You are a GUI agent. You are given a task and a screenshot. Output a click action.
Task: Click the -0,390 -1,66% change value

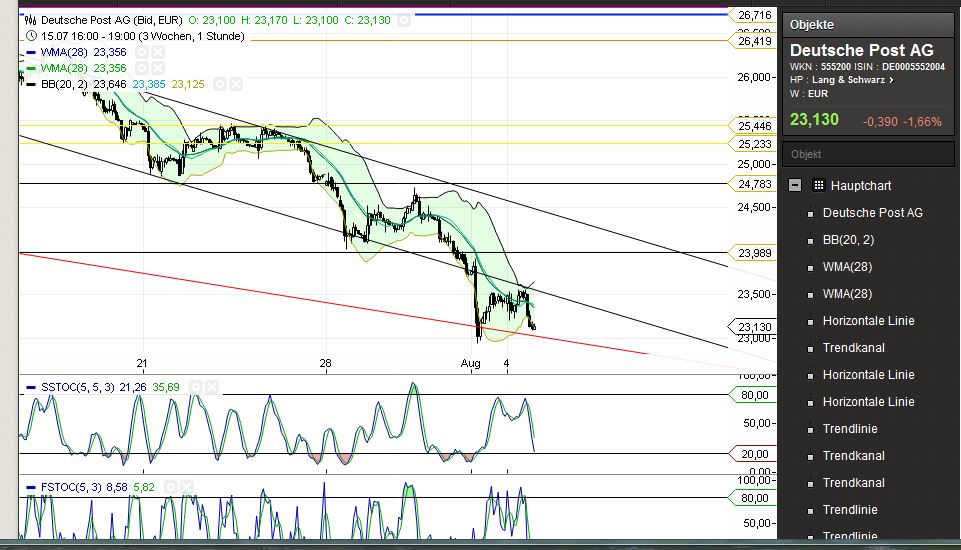click(902, 121)
